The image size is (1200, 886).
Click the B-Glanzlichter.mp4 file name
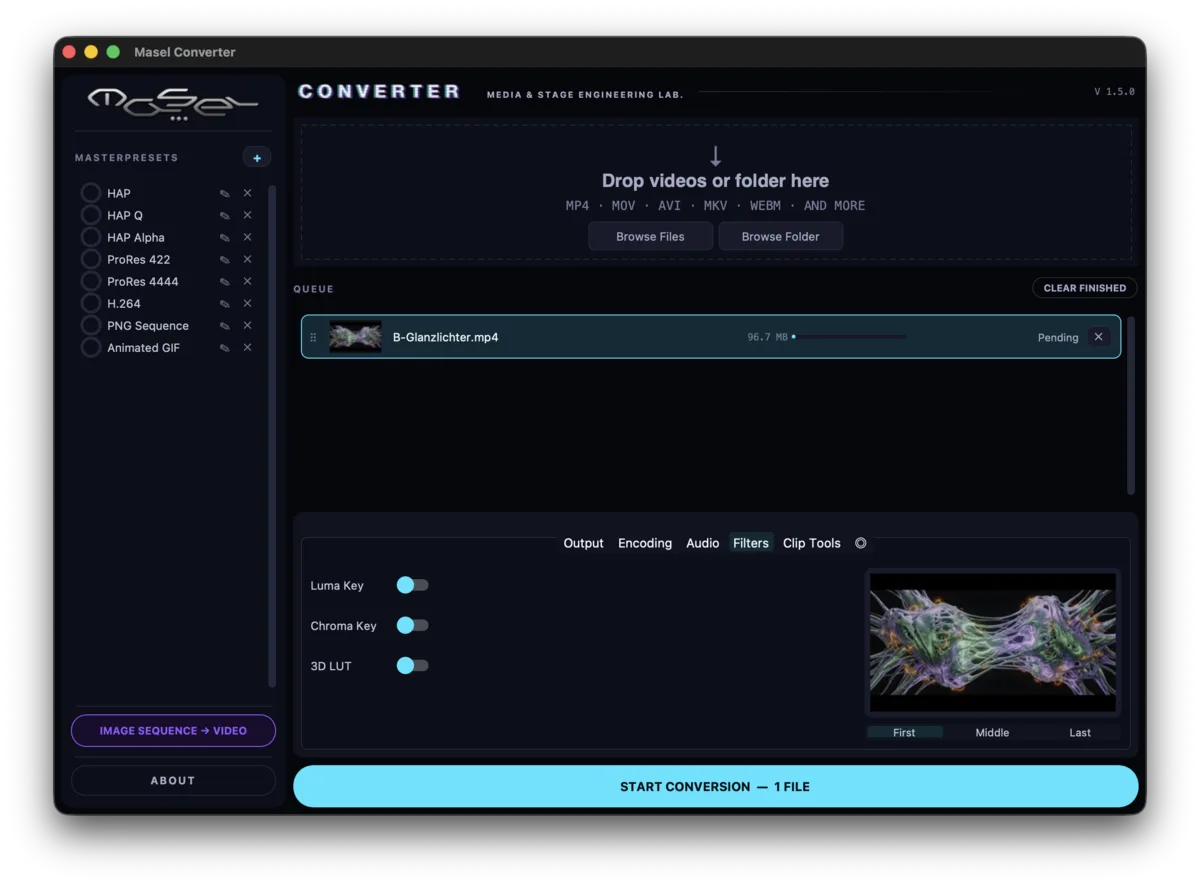click(x=445, y=337)
